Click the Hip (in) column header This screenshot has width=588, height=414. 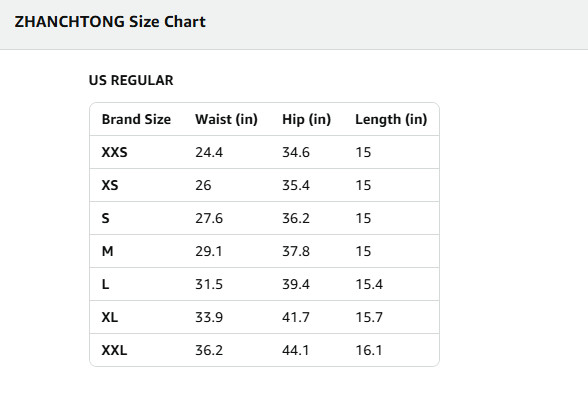[306, 119]
